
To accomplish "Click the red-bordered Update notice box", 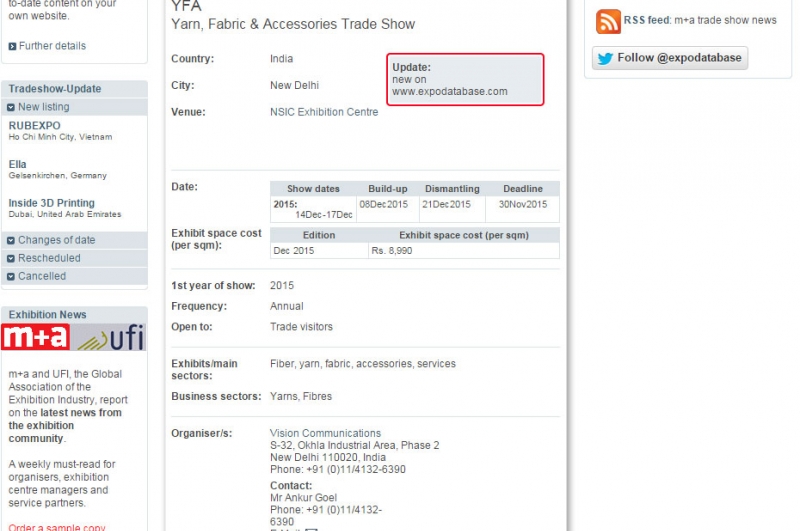I will 467,79.
